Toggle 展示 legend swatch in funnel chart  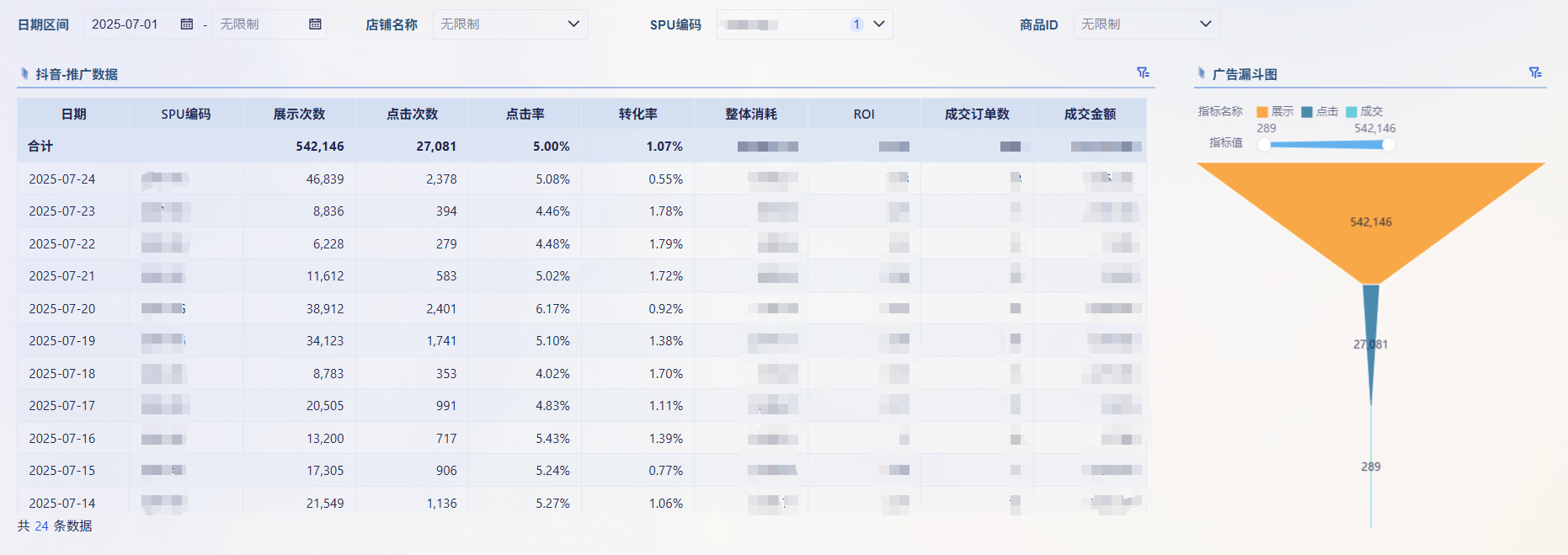[1262, 111]
